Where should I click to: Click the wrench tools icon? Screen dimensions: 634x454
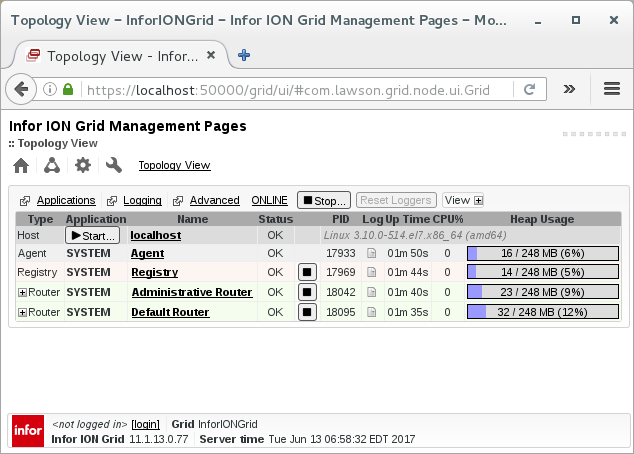(113, 165)
